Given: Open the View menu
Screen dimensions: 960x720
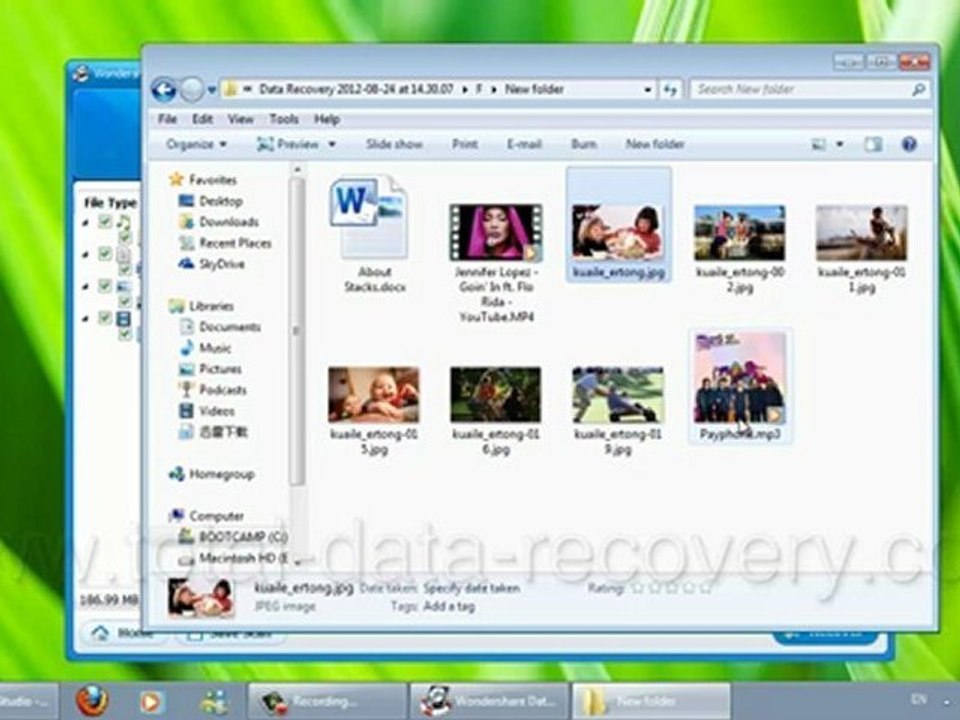Looking at the screenshot, I should click(240, 119).
